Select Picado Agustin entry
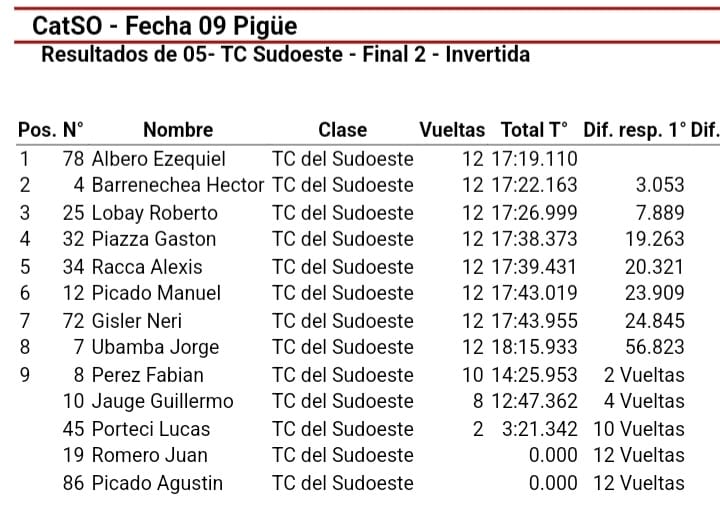 pos(157,483)
